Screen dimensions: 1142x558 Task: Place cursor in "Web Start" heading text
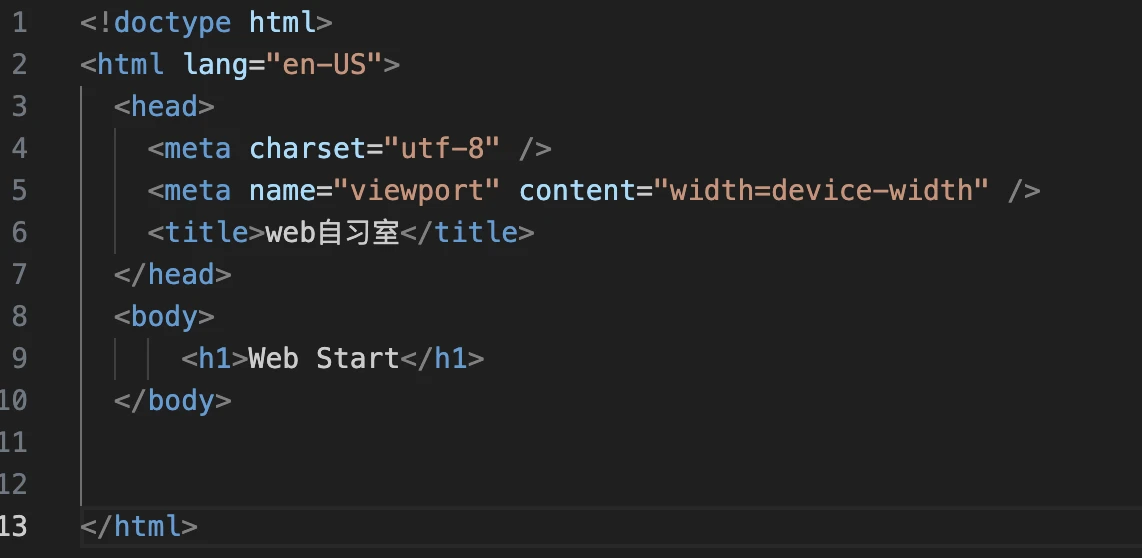click(324, 358)
